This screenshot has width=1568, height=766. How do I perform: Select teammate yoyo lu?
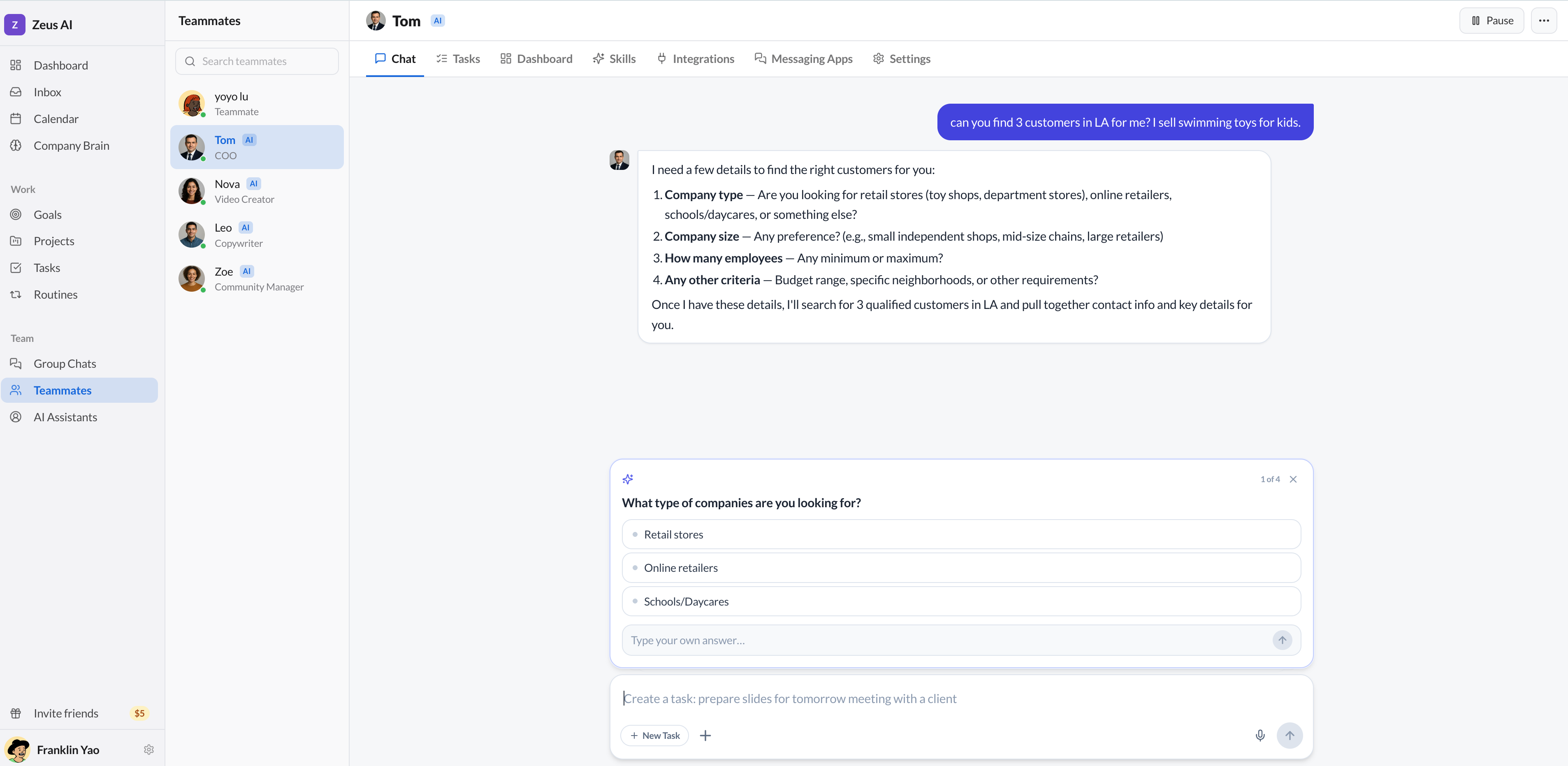[x=257, y=104]
